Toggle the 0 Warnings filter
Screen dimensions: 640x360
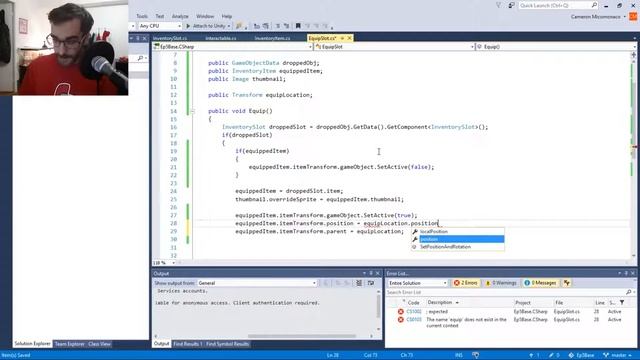tap(501, 283)
